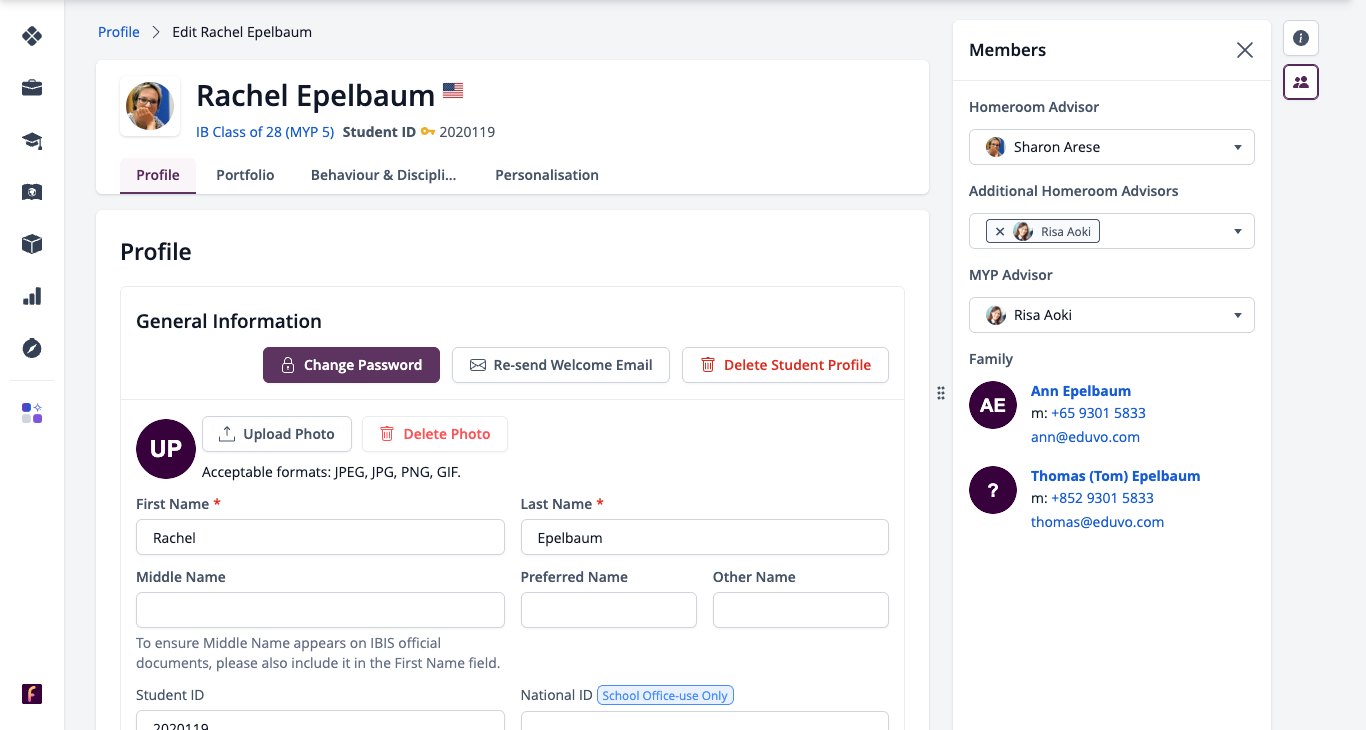Click the School Office-use Only badge
1366x730 pixels.
pos(665,695)
